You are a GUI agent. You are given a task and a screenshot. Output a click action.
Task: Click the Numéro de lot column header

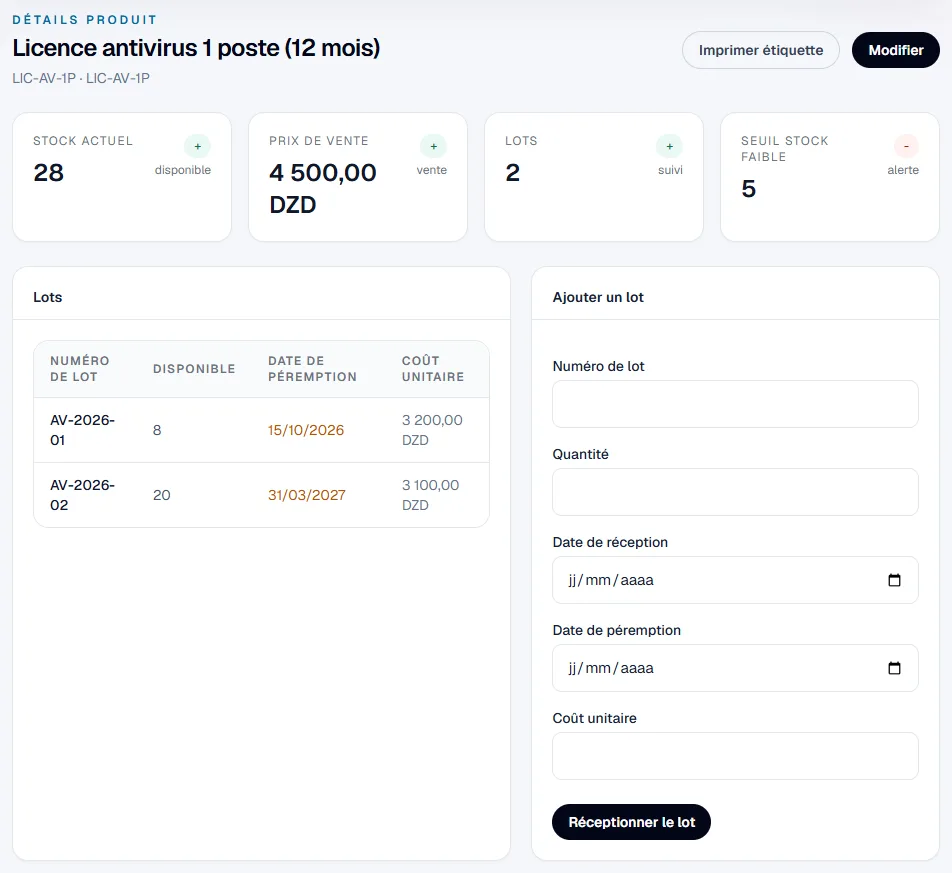coord(80,369)
